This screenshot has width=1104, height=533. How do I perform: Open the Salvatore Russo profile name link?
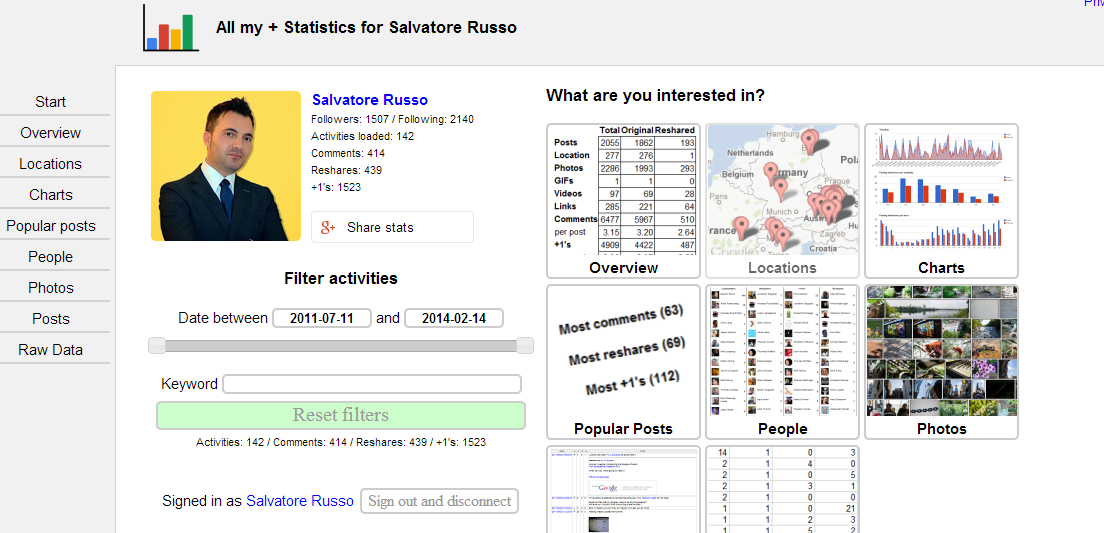[x=370, y=100]
